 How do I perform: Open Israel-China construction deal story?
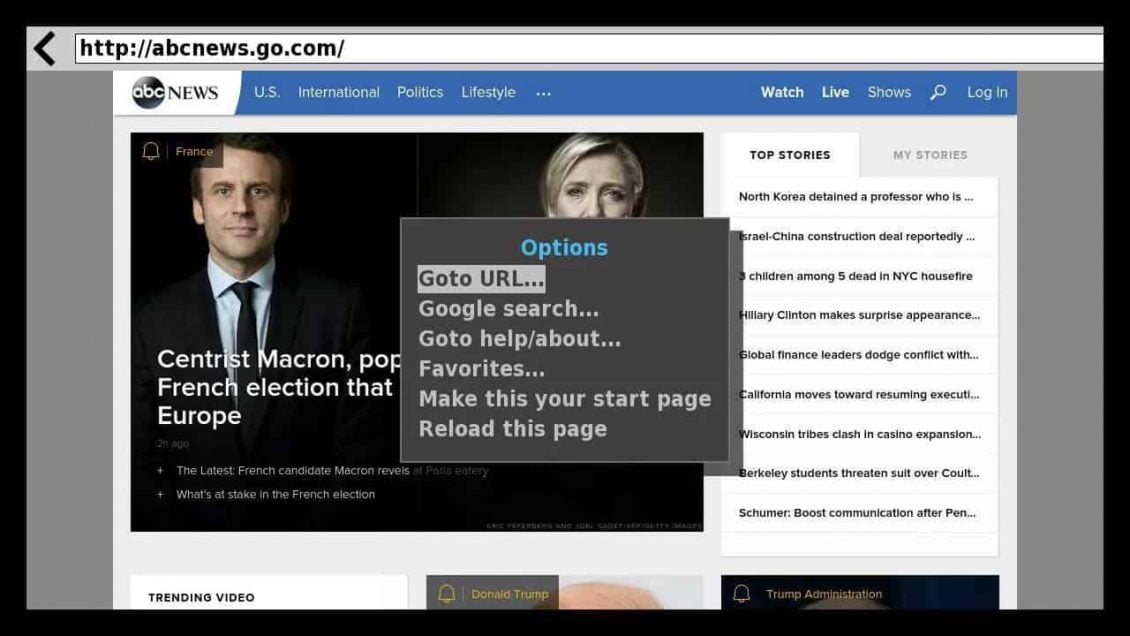tap(857, 236)
